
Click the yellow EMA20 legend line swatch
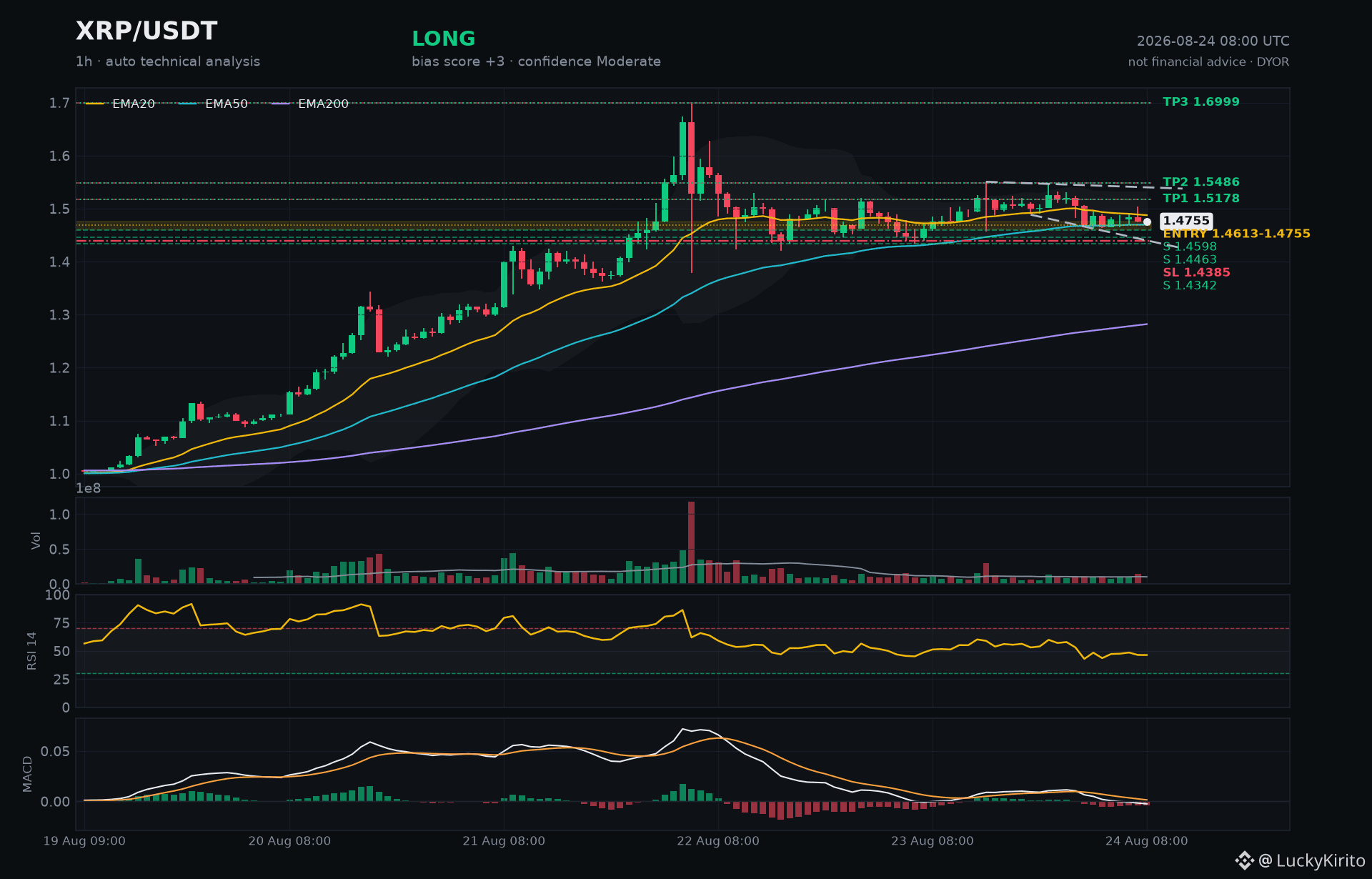point(95,104)
